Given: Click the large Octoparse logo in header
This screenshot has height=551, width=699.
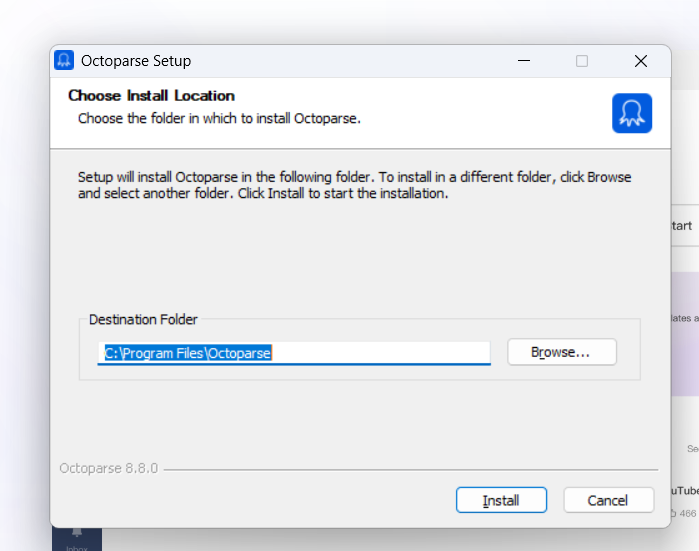Looking at the screenshot, I should (632, 113).
